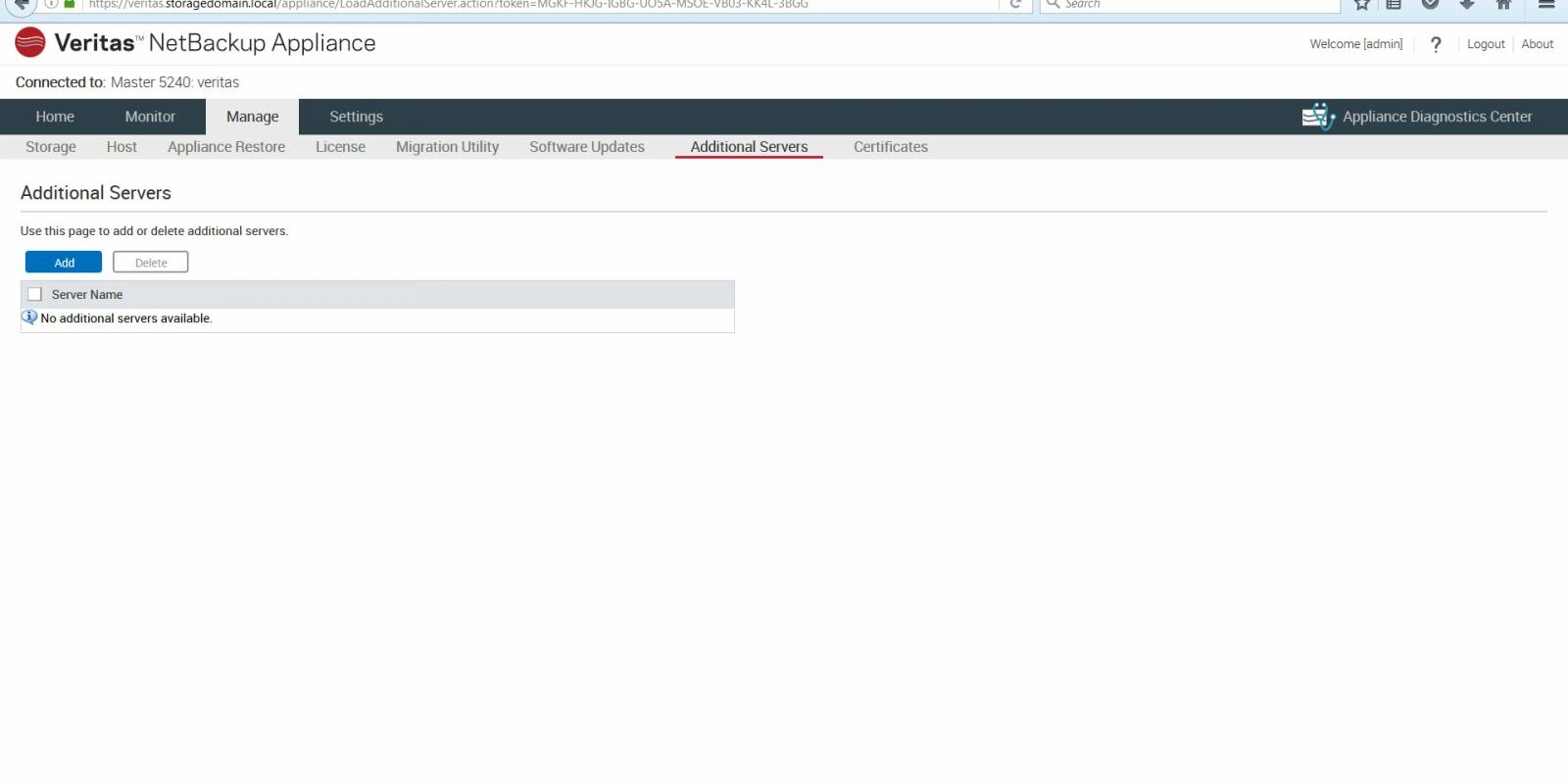Click the 'No additional servers available.' message
The width and height of the screenshot is (1568, 784).
[x=126, y=318]
